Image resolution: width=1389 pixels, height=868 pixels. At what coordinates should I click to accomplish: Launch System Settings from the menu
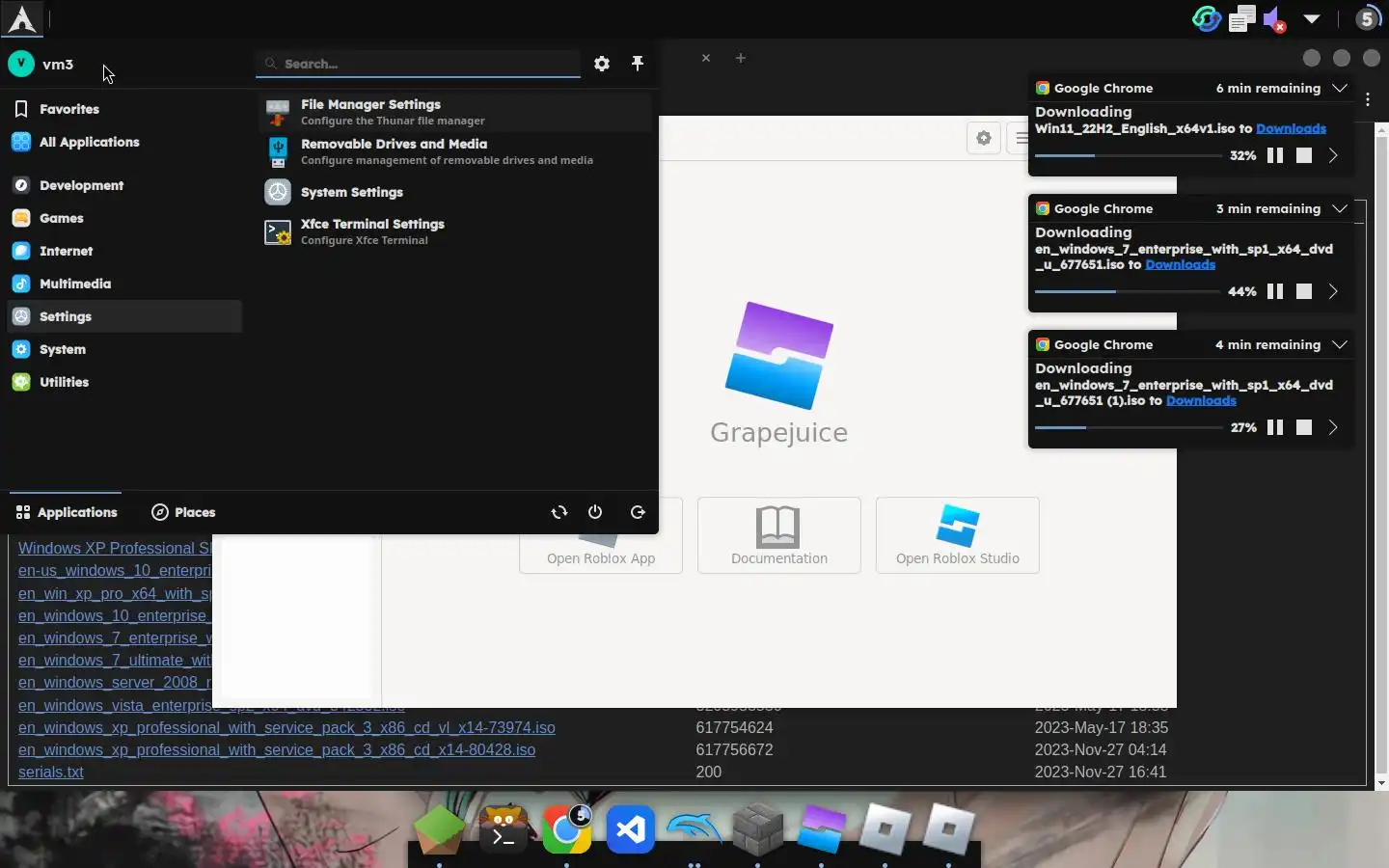pos(456,192)
